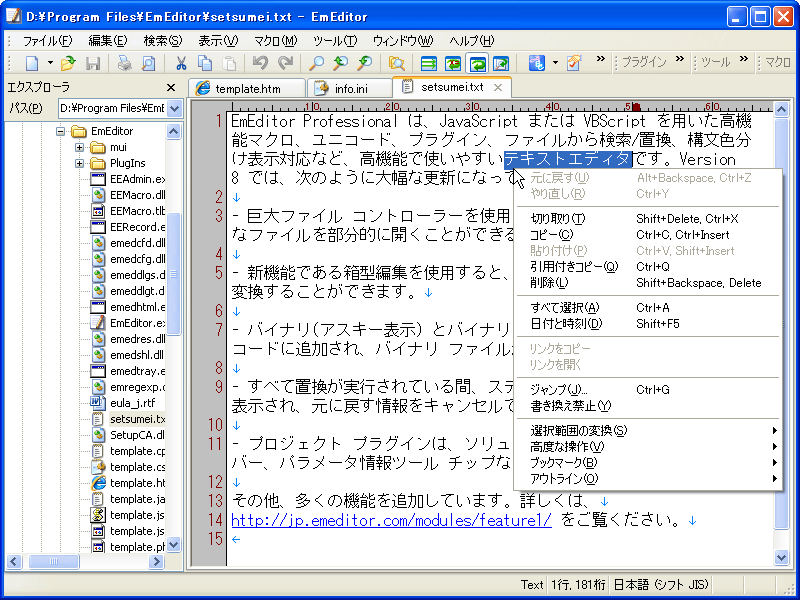This screenshot has width=800, height=600.
Task: Click the magnifier with left-pointing green arrow
Action: coord(340,63)
